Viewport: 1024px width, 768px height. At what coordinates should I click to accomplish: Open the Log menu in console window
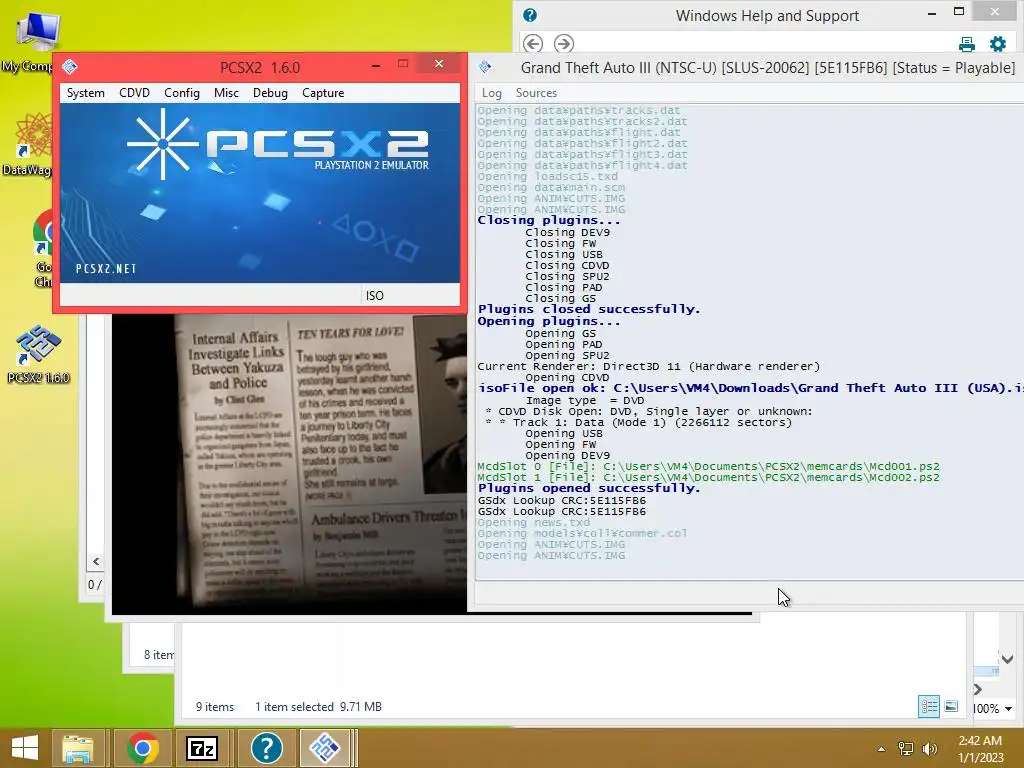pos(491,93)
